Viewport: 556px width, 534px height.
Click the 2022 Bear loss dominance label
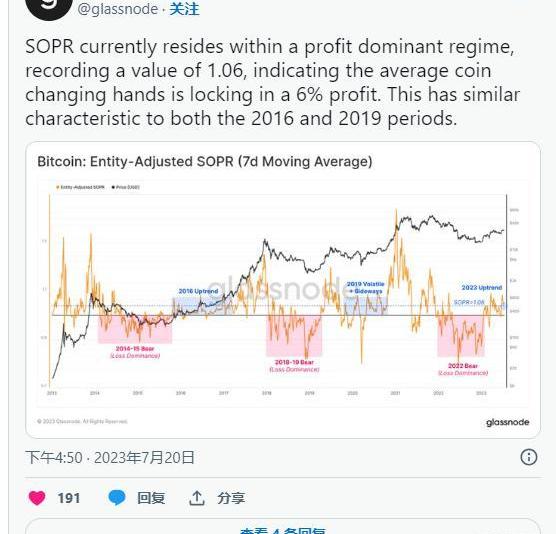point(463,369)
